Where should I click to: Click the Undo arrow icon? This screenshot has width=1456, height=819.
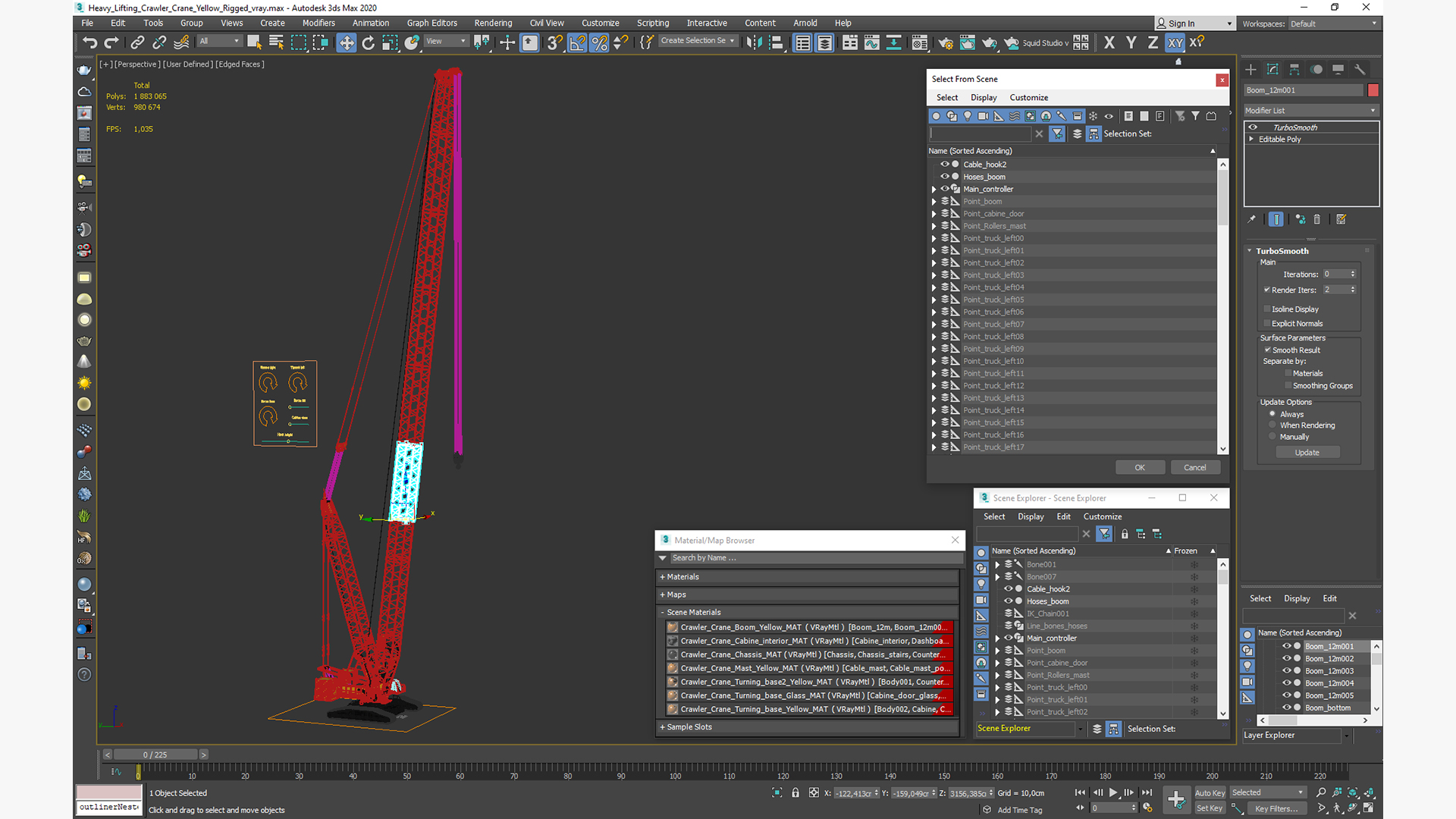(89, 42)
